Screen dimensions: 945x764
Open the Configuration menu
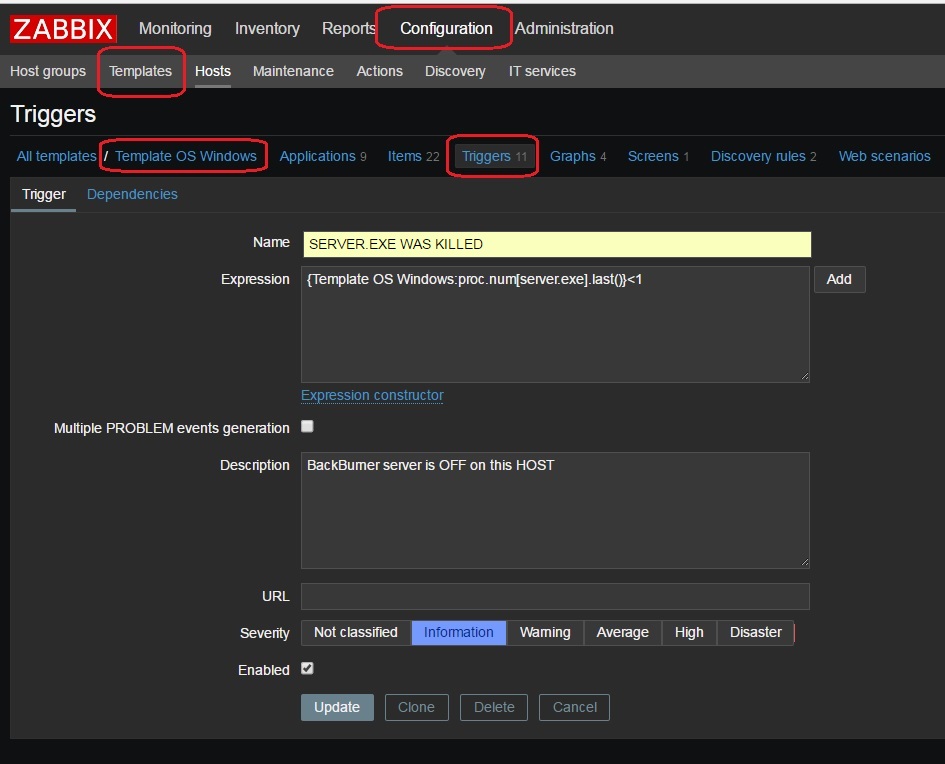(446, 28)
